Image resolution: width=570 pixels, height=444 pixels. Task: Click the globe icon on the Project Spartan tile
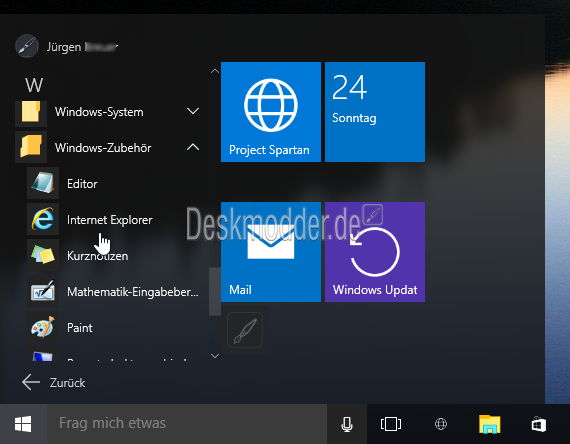click(x=271, y=105)
